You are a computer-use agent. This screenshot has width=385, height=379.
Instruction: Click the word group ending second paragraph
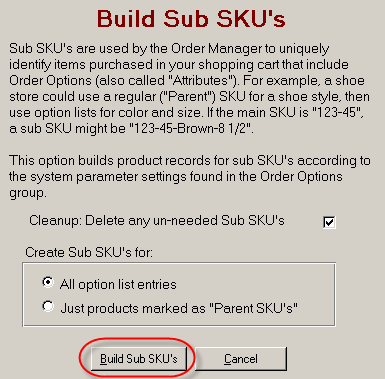26,193
